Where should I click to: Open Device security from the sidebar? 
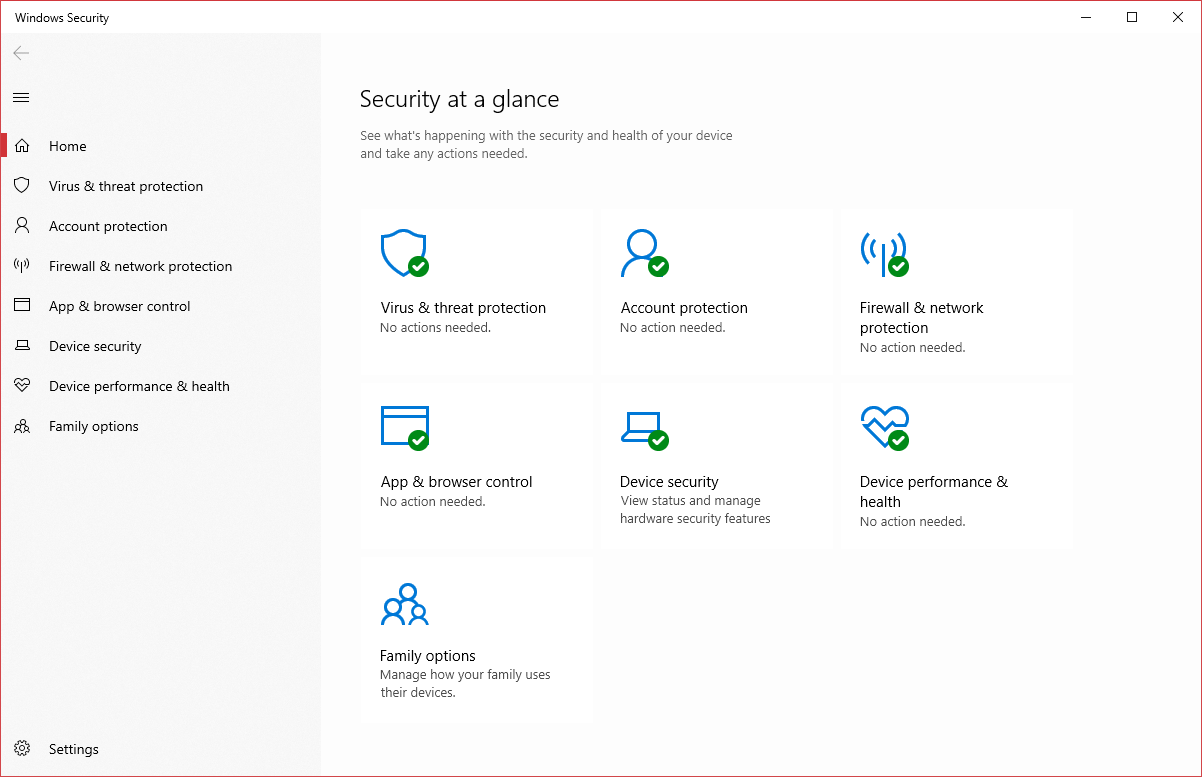[160, 346]
